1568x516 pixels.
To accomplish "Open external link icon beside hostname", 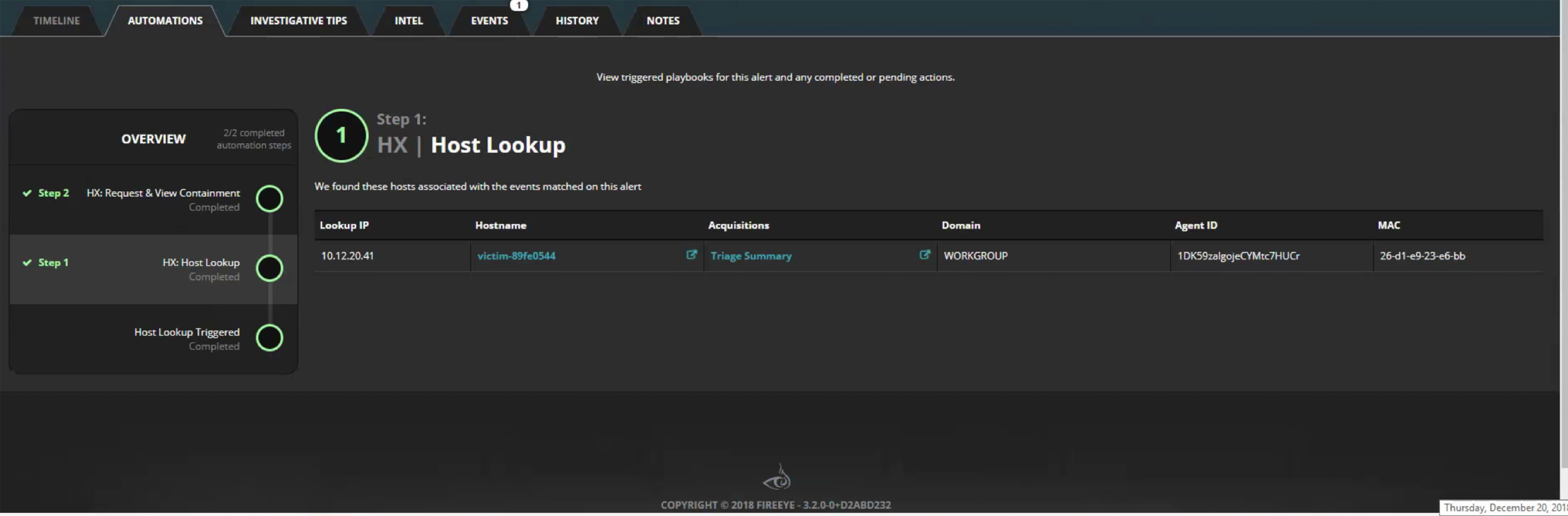I will coord(691,255).
